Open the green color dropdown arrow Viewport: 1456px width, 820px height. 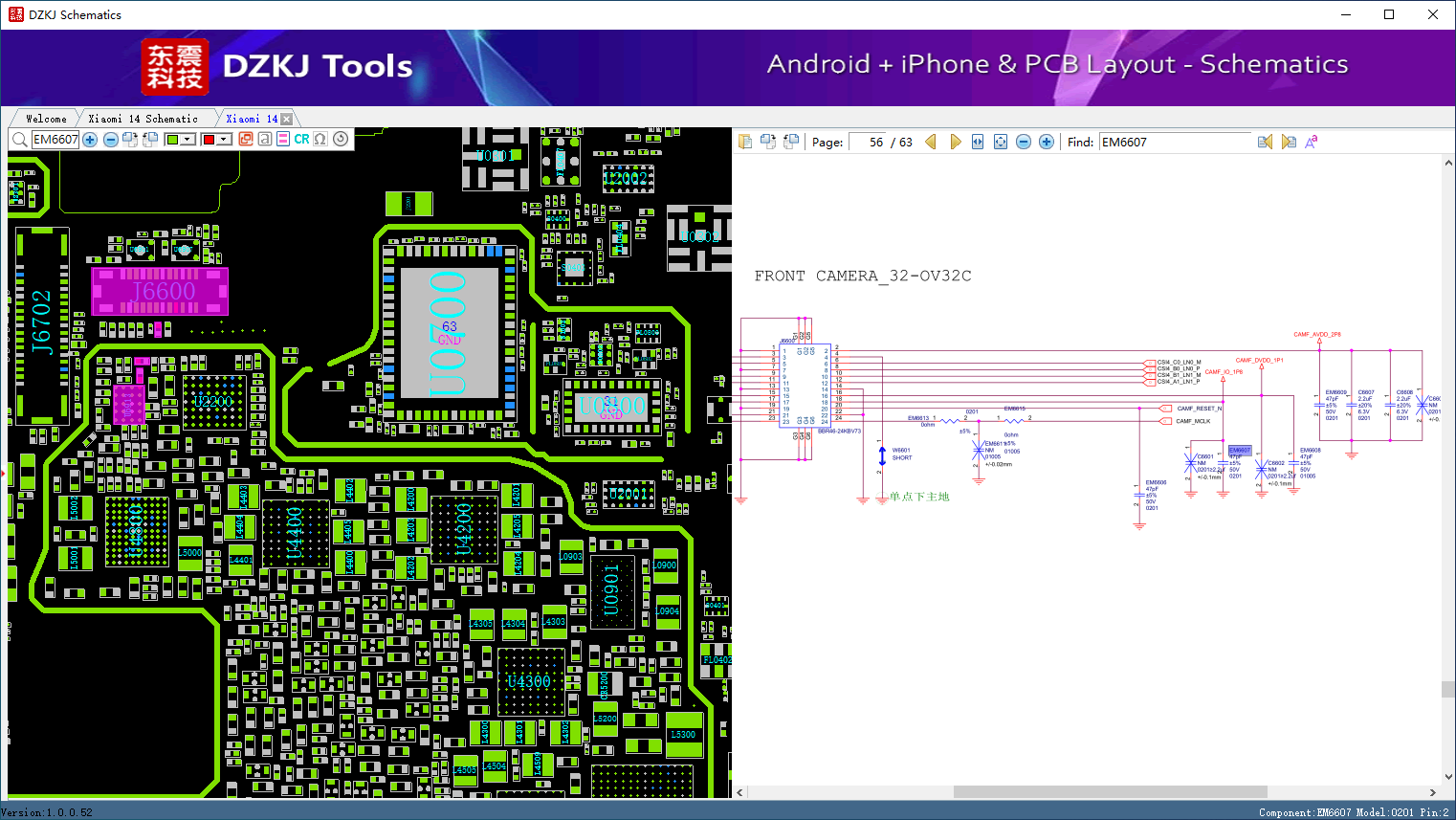[188, 140]
